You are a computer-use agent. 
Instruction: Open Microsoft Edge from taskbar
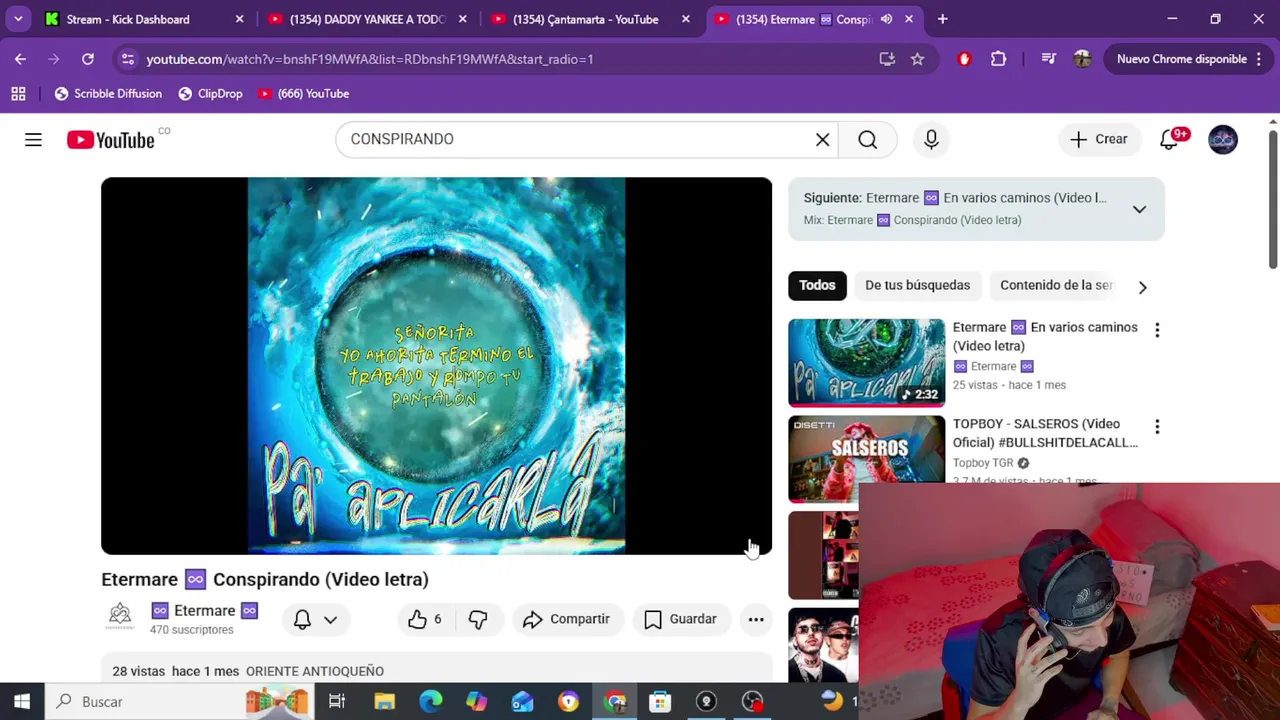point(430,702)
